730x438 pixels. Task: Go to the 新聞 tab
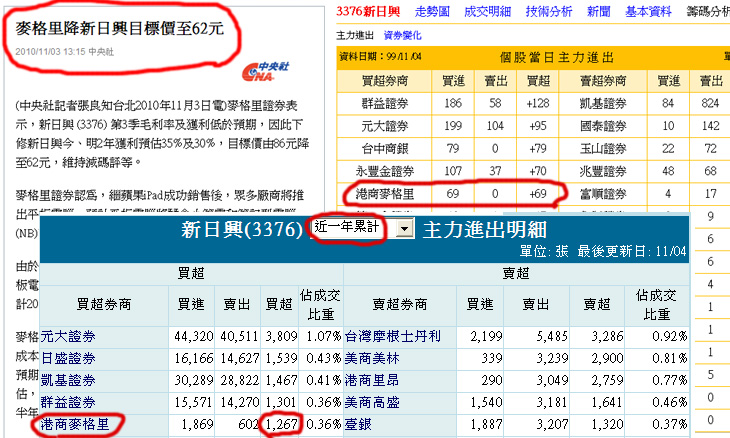(x=599, y=11)
